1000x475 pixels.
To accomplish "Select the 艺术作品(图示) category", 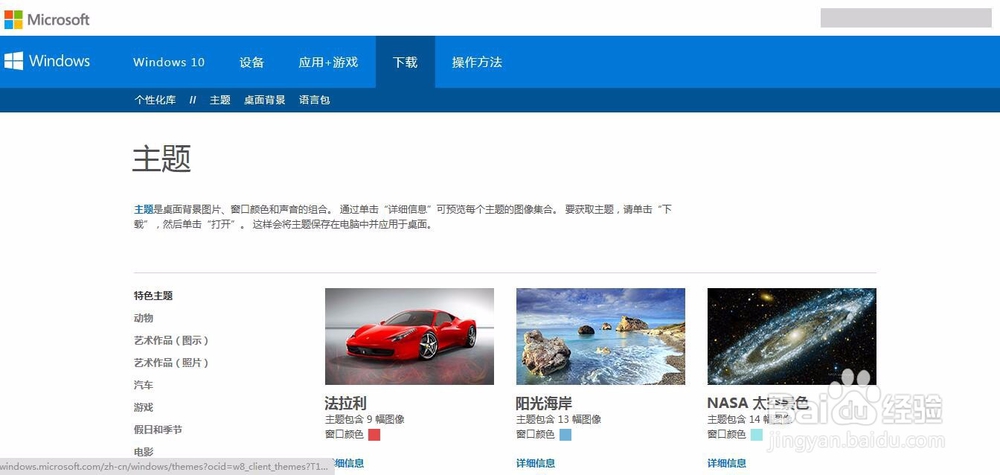I will coord(171,340).
